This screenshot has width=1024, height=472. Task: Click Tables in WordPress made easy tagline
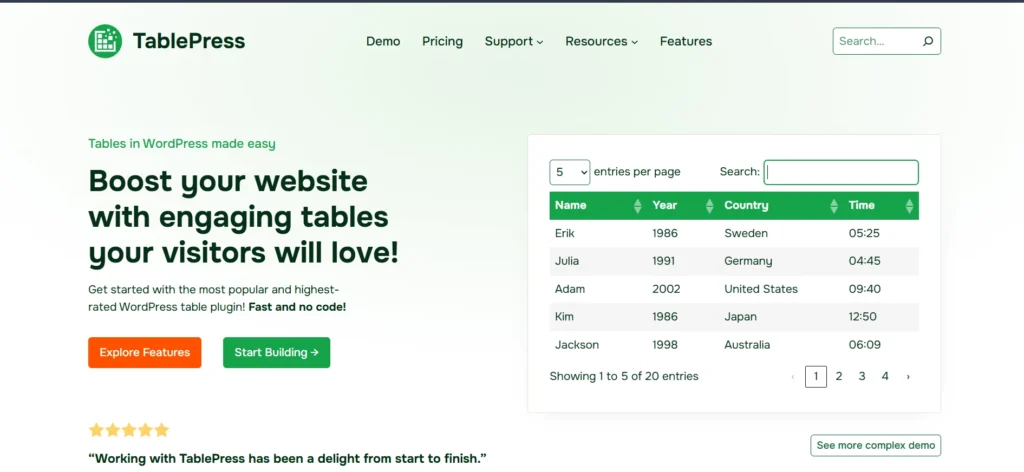tap(182, 144)
